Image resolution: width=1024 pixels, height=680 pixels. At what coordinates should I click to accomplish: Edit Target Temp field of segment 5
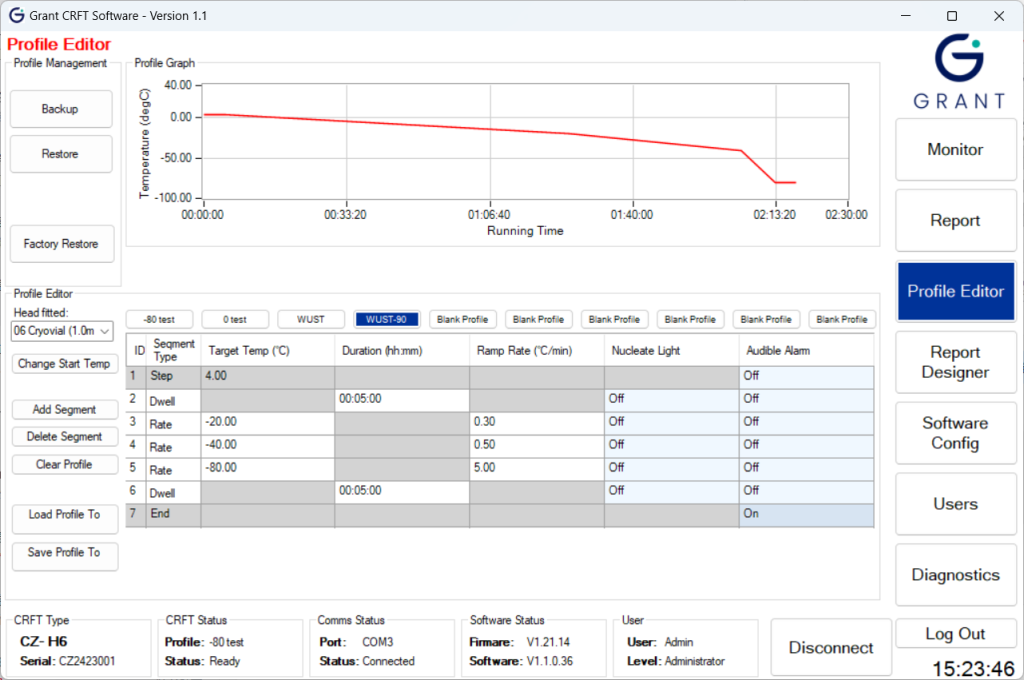(267, 468)
